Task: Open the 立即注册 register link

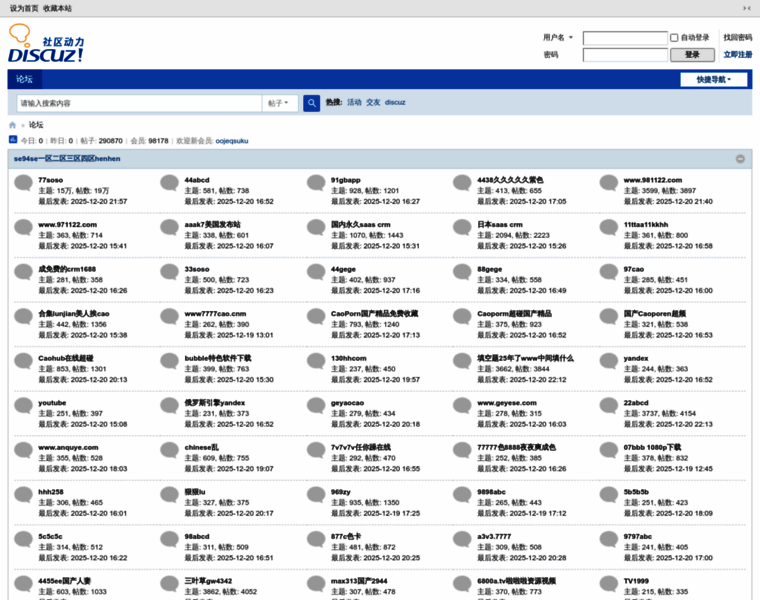Action: [737, 55]
